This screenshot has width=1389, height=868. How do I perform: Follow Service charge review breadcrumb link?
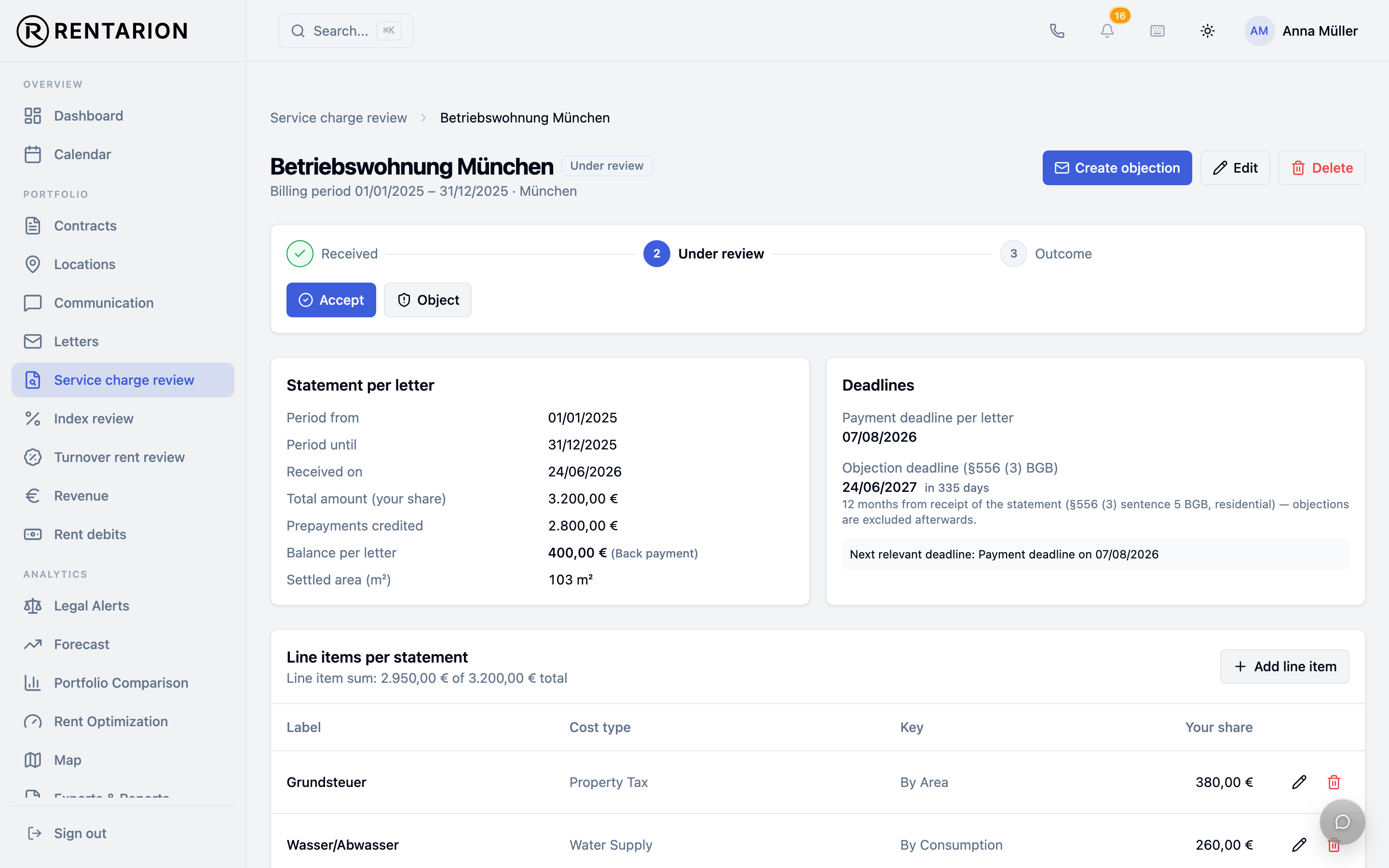338,118
